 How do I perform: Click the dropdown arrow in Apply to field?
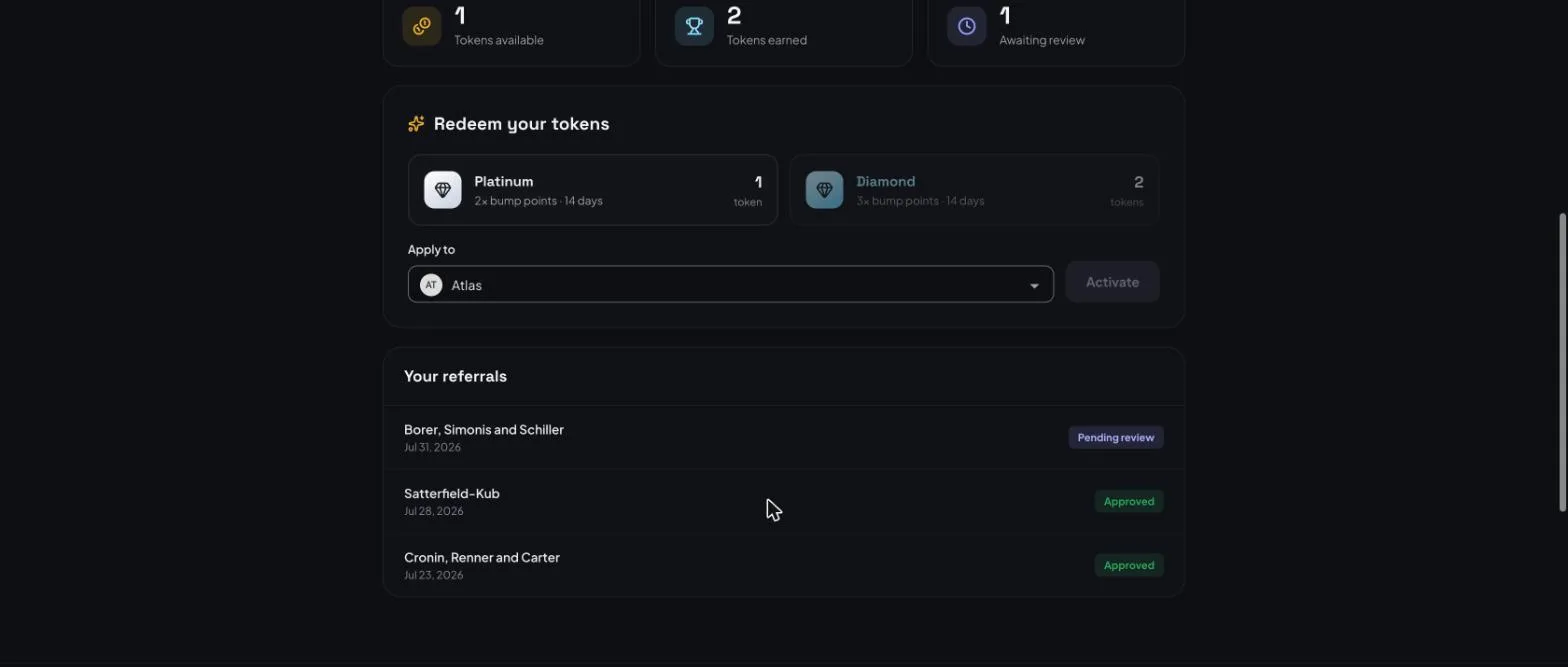coord(1034,286)
